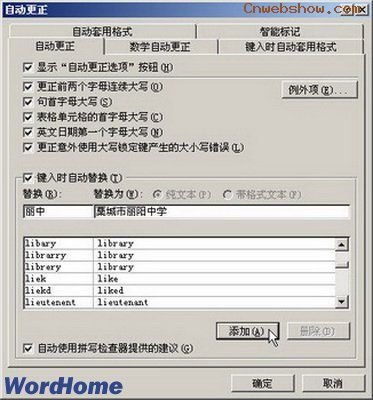
Task: Uncheck 键入时自动替换 checkbox
Action: (28, 178)
